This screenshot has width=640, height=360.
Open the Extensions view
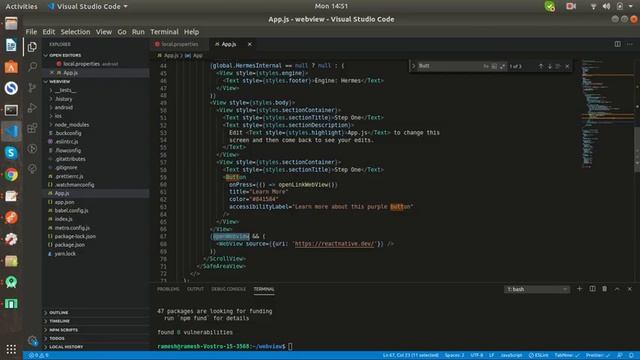tap(32, 128)
